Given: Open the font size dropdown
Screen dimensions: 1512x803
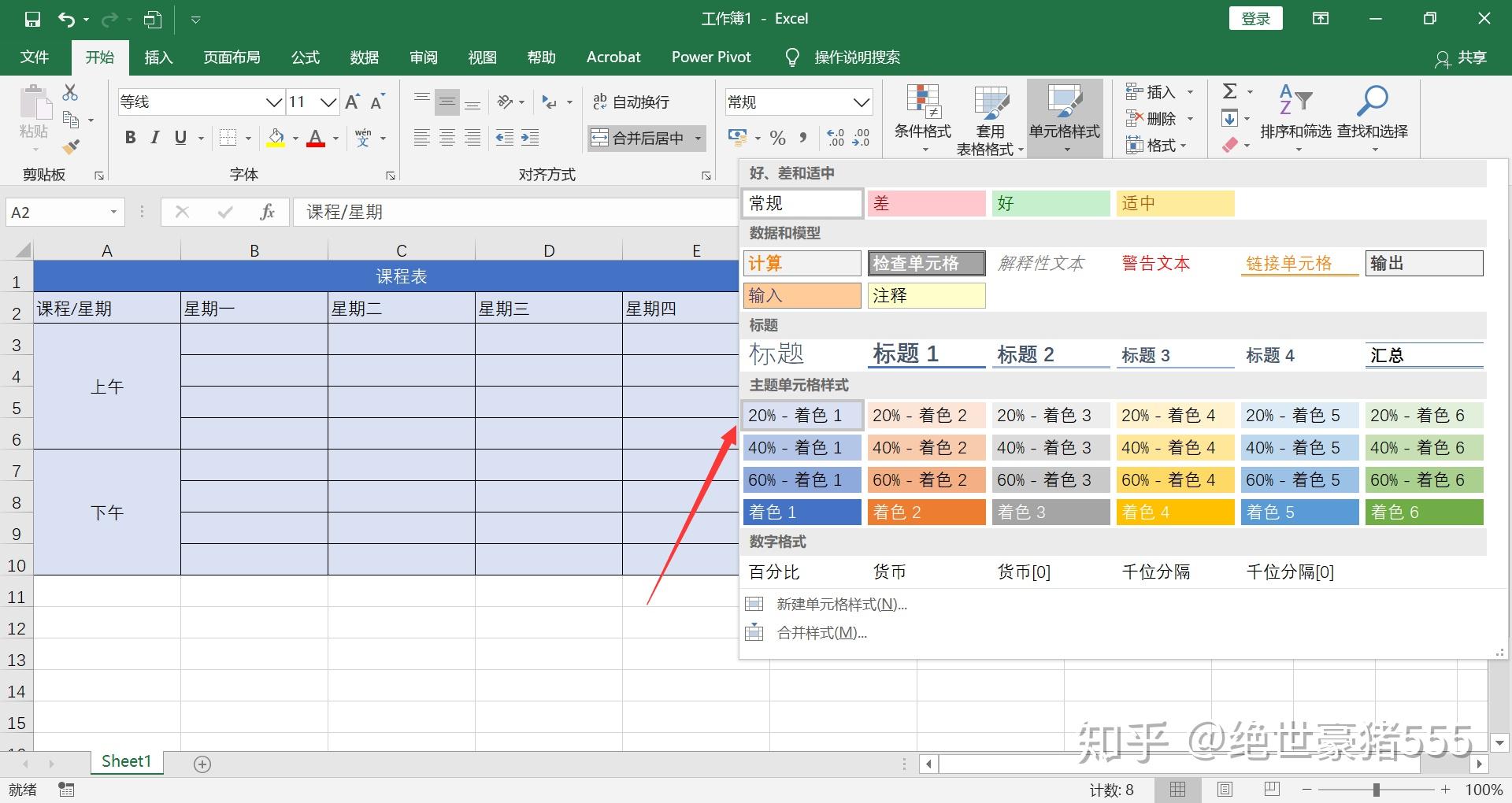Looking at the screenshot, I should pos(329,102).
